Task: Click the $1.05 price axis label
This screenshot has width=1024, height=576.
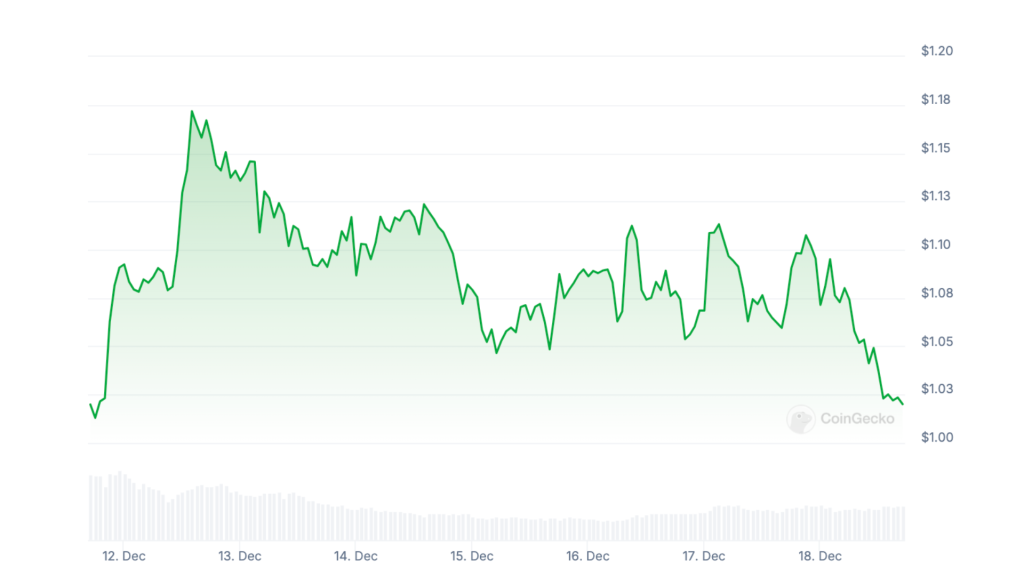Action: coord(936,341)
